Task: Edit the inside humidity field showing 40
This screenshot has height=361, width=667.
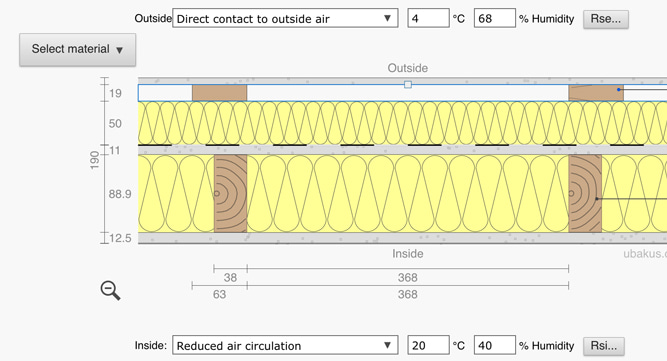Action: tap(495, 345)
